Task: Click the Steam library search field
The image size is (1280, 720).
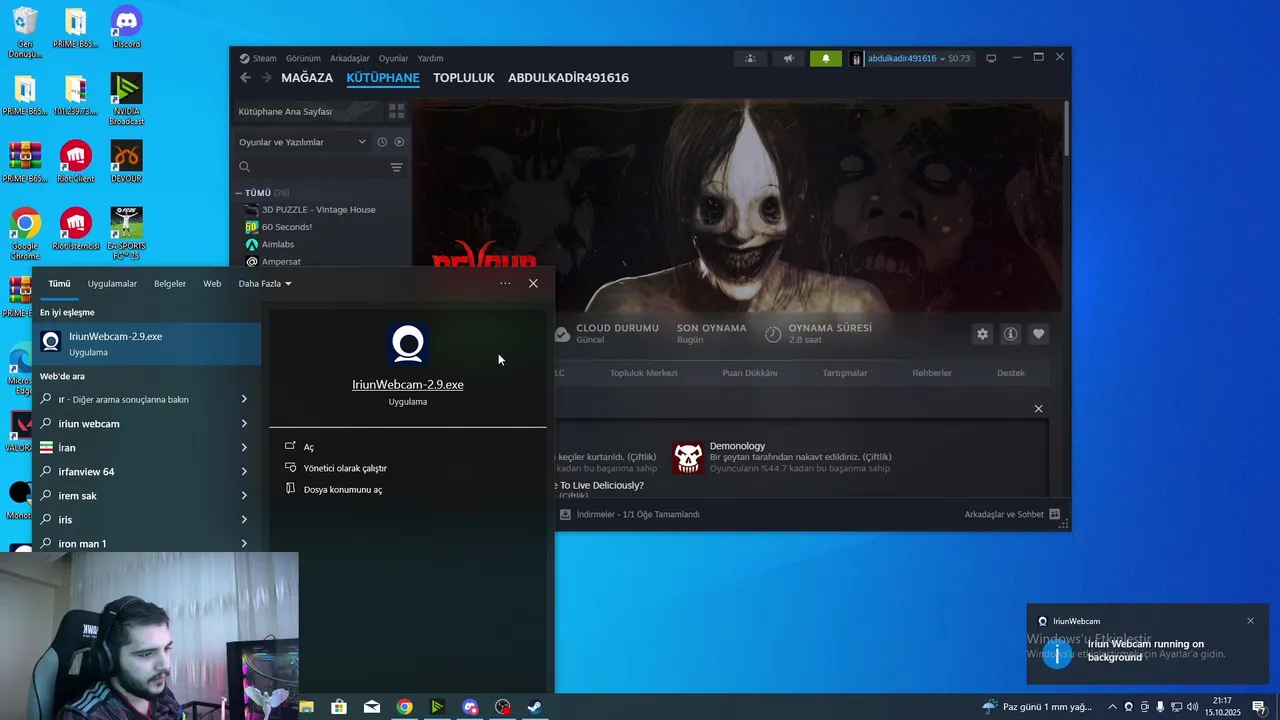Action: [310, 167]
